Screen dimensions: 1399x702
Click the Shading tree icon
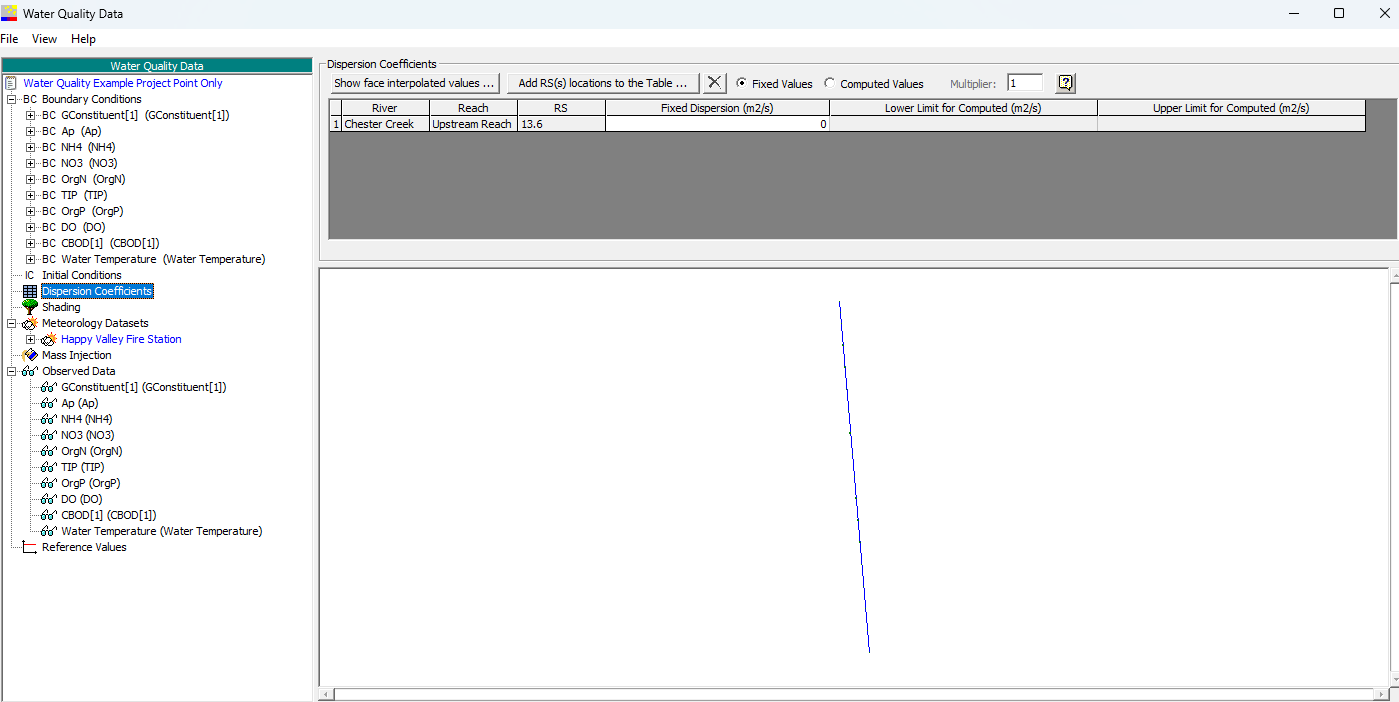click(30, 307)
